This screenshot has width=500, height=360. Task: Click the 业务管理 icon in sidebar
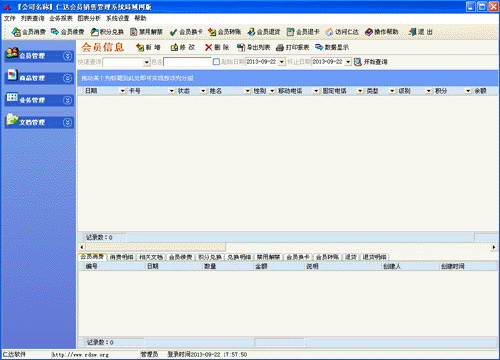click(12, 97)
